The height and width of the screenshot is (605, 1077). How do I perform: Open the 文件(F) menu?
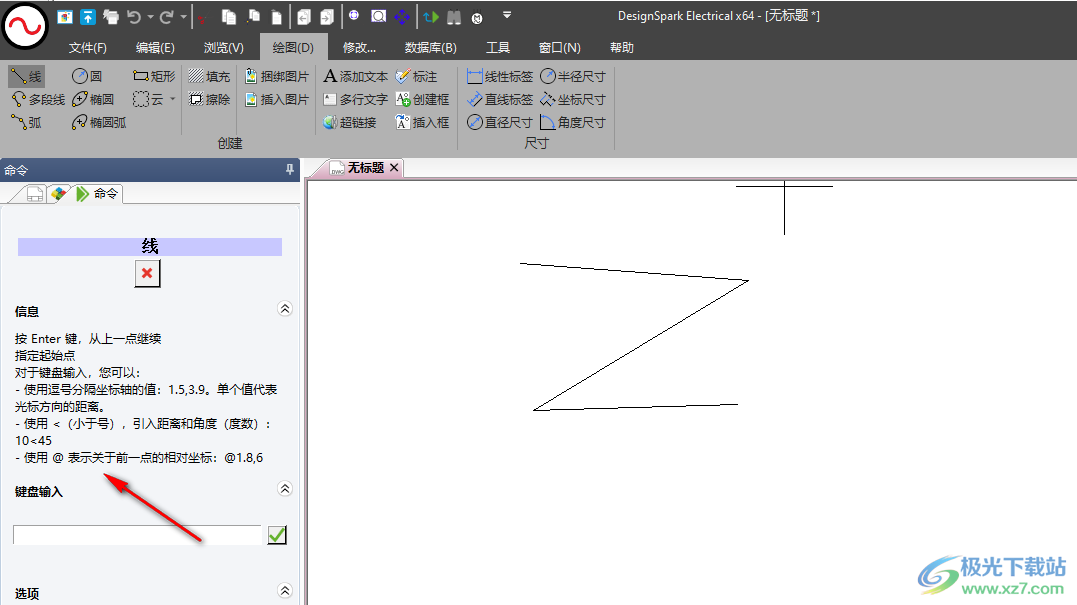pyautogui.click(x=88, y=47)
